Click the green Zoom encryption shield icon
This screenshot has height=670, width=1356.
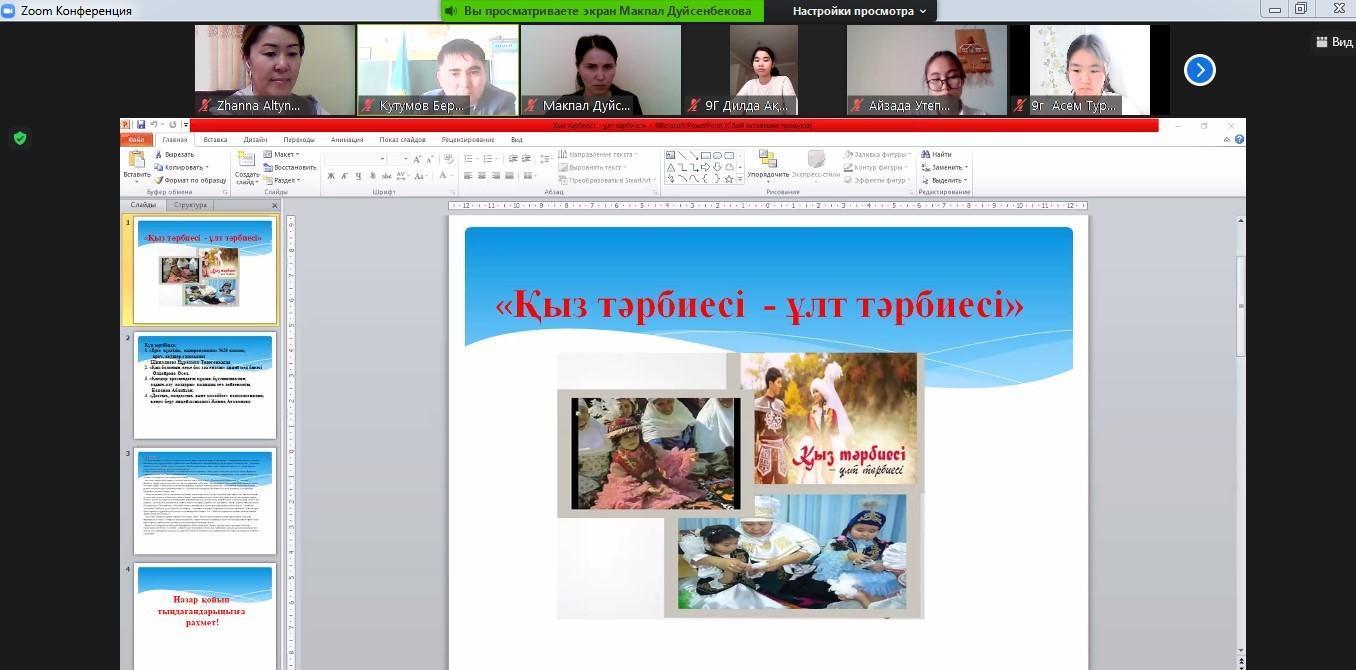click(x=20, y=138)
